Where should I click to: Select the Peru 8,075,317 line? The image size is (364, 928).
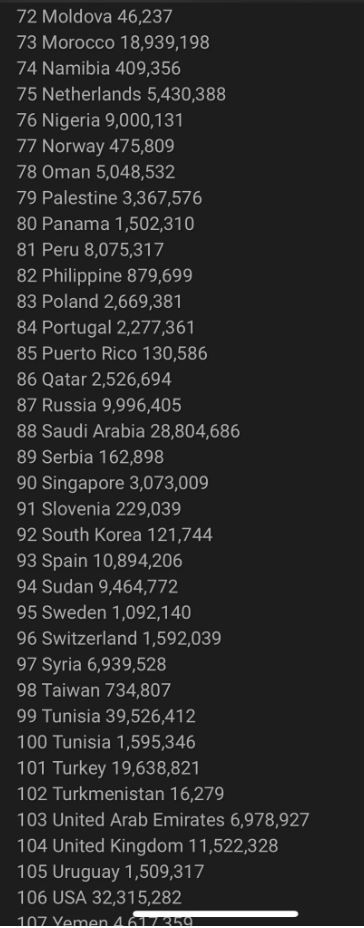(90, 250)
